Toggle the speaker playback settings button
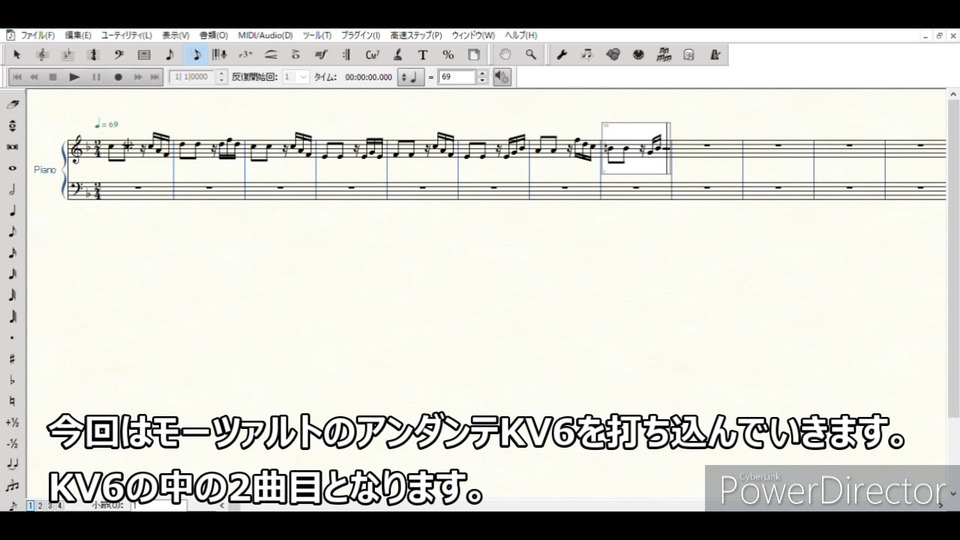Screen dimensions: 960x540 (x=502, y=77)
